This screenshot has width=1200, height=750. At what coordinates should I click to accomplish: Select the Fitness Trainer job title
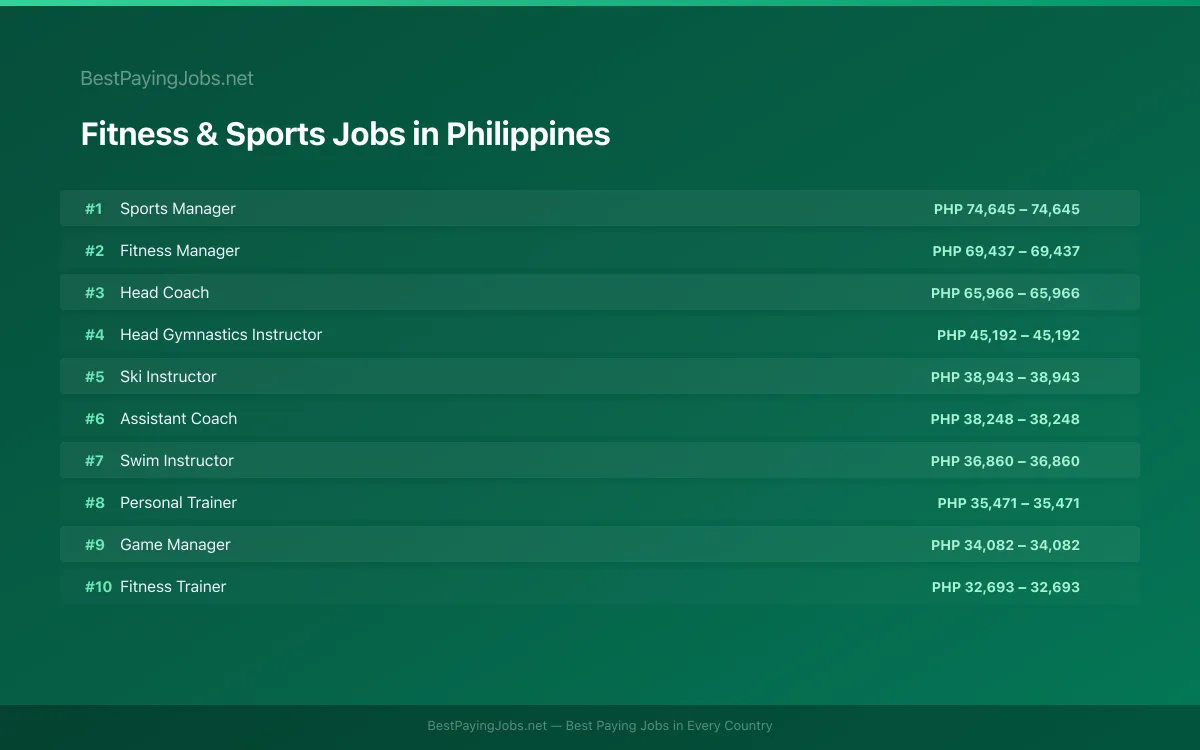(173, 587)
